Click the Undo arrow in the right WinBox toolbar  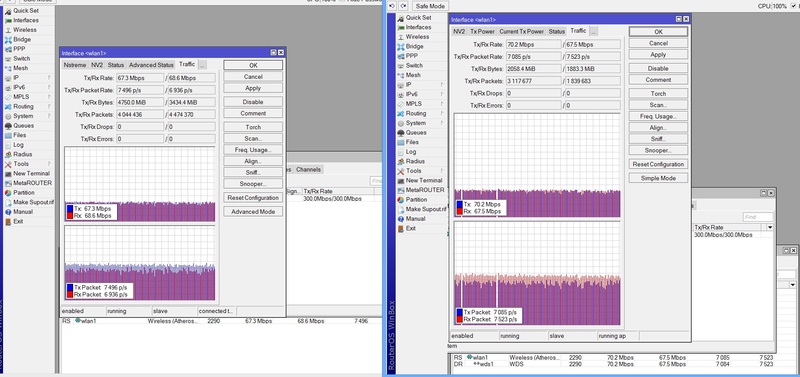(392, 6)
